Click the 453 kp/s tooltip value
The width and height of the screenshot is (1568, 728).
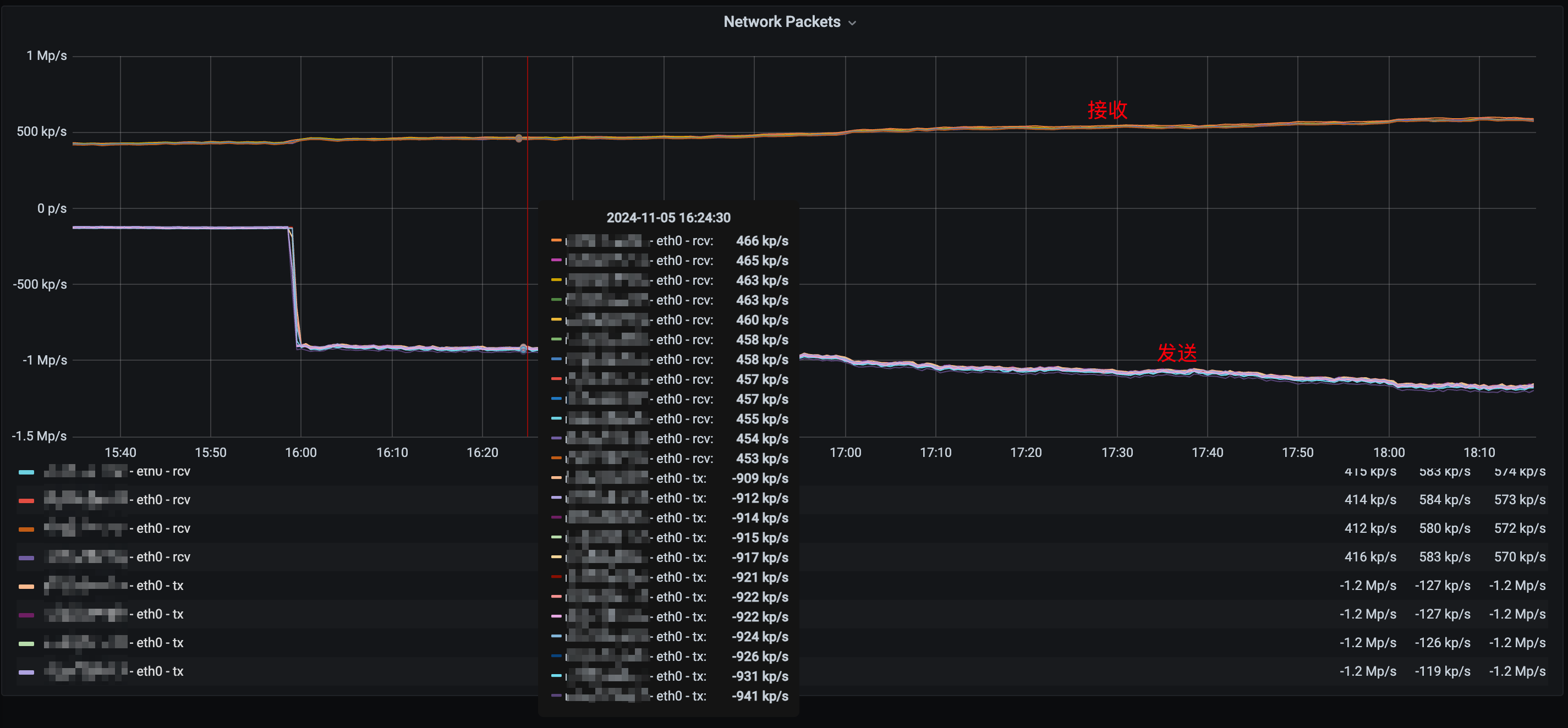762,459
